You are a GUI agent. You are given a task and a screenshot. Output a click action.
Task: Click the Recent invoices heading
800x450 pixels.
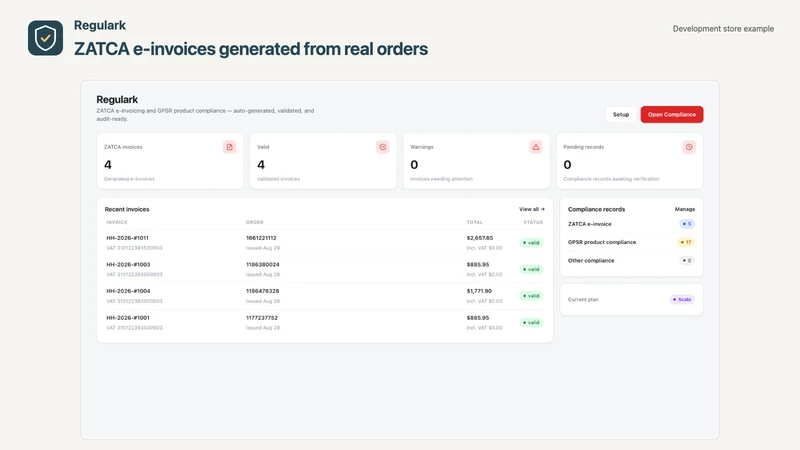(x=127, y=209)
